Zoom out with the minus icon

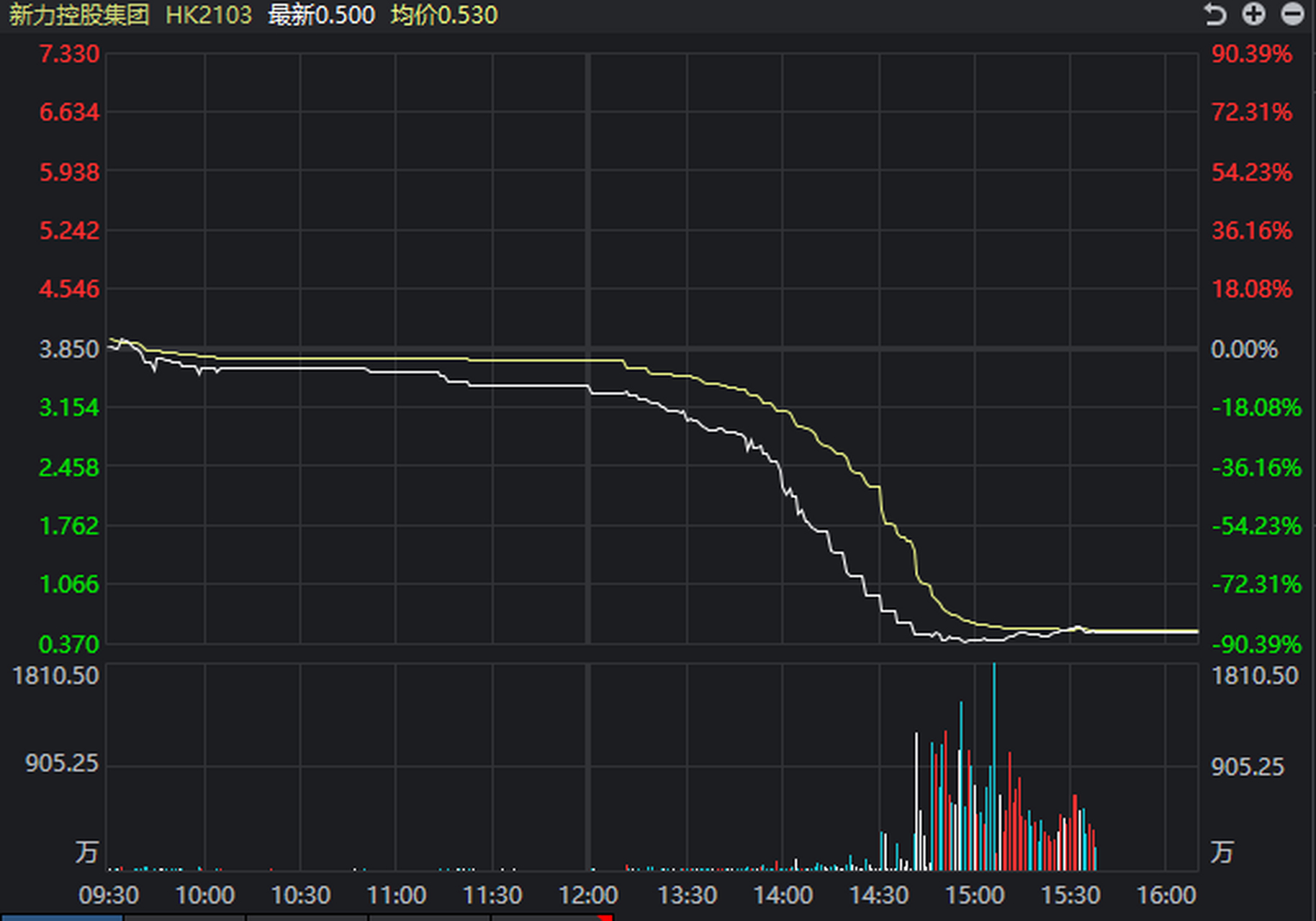pos(1293,14)
